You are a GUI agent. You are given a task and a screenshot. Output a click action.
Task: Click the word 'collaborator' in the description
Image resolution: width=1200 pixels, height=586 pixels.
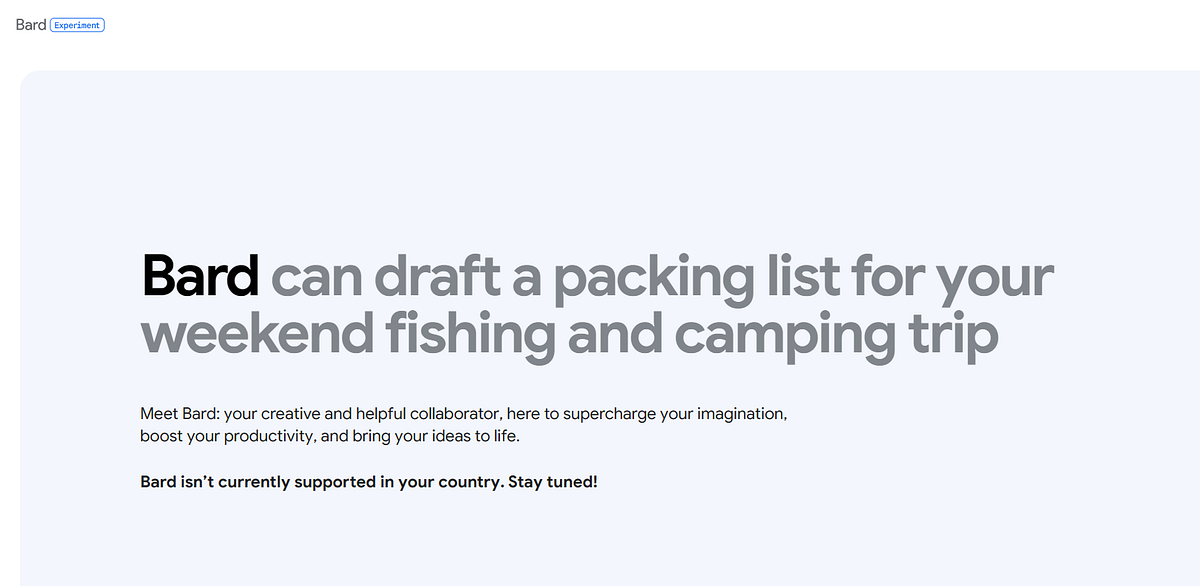(x=455, y=413)
